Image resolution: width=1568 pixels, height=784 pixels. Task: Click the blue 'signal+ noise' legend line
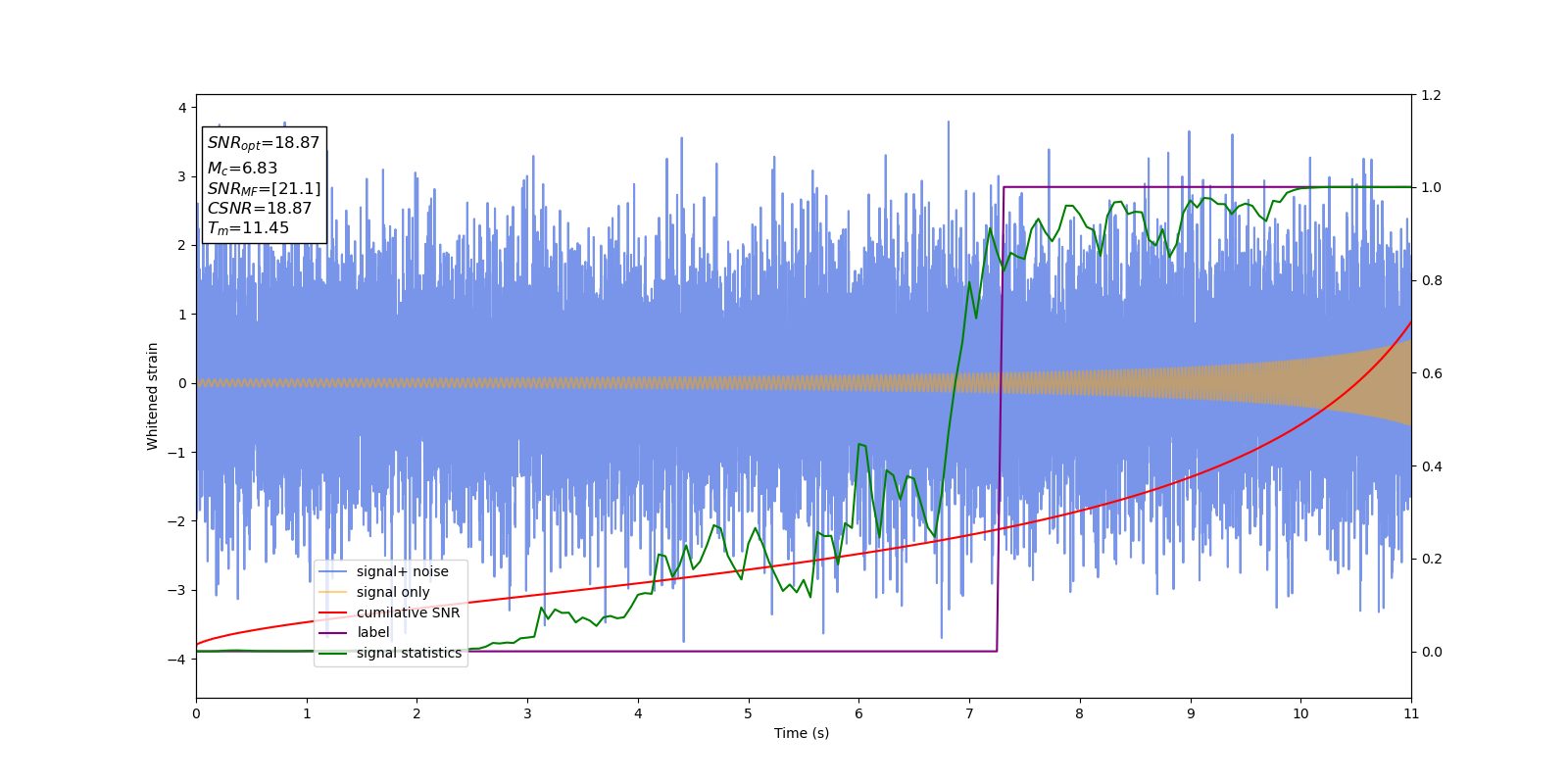[333, 572]
